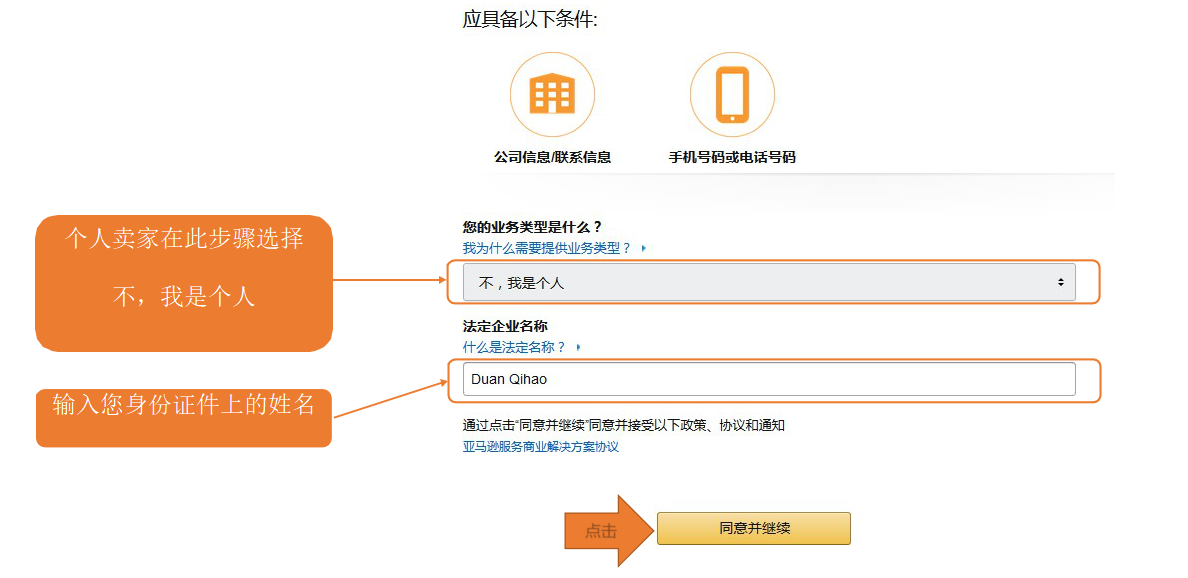
Task: Click the company information building icon
Action: coord(552,94)
